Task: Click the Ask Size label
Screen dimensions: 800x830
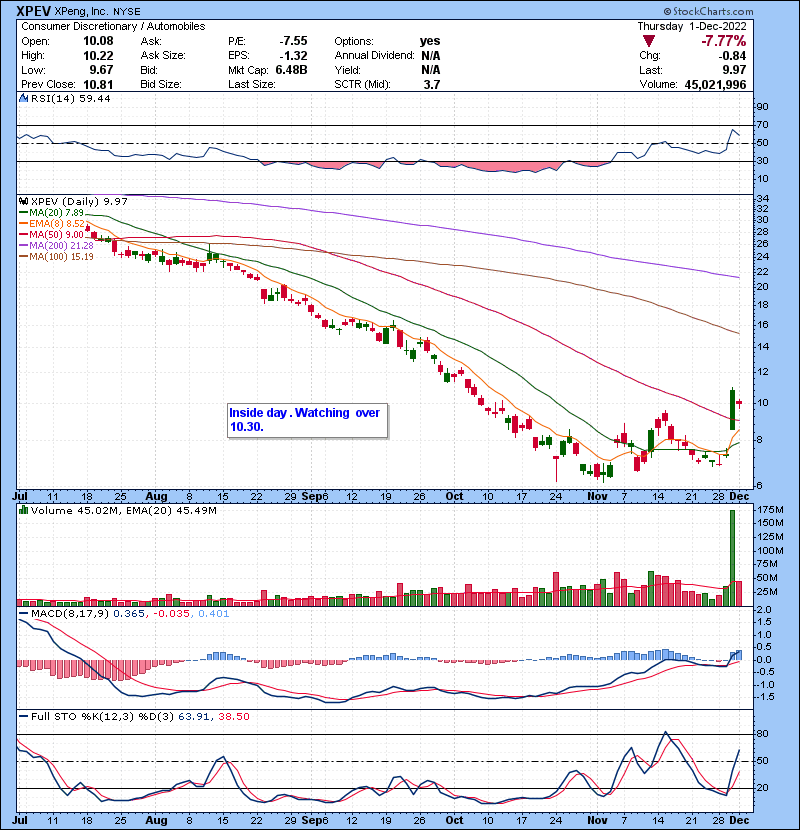Action: coord(163,56)
